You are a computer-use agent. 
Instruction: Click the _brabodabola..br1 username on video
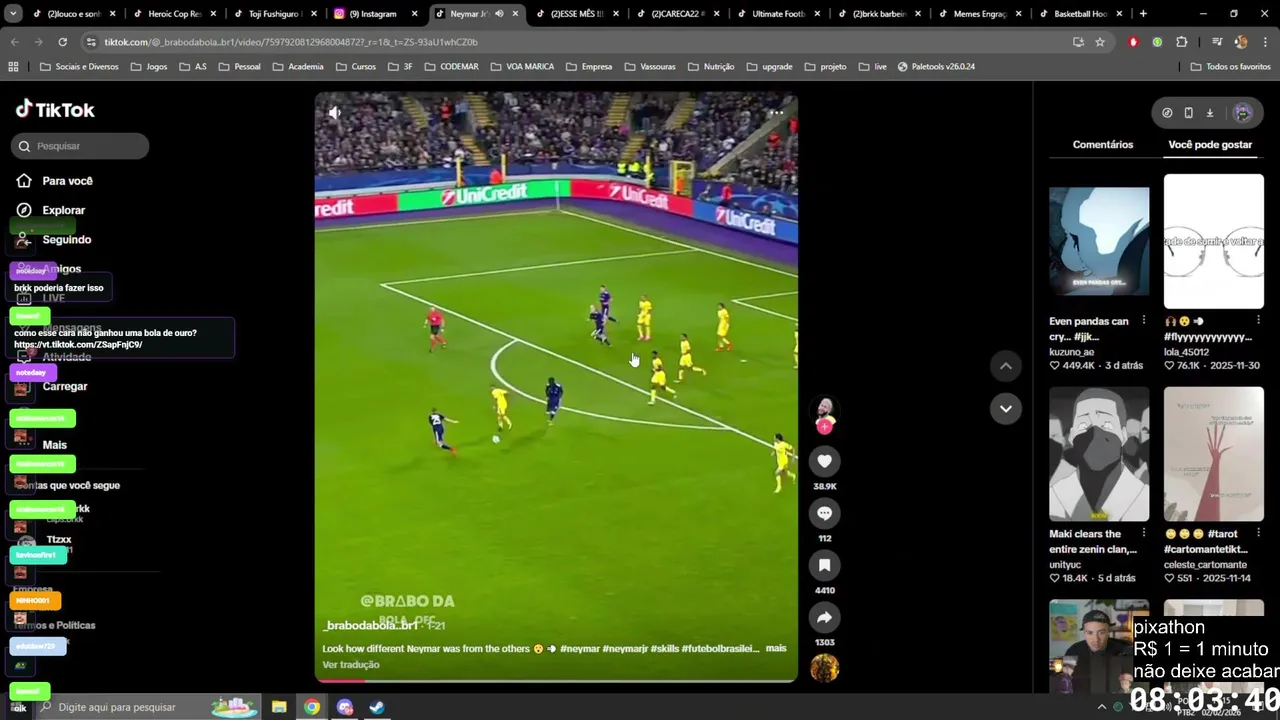371,625
